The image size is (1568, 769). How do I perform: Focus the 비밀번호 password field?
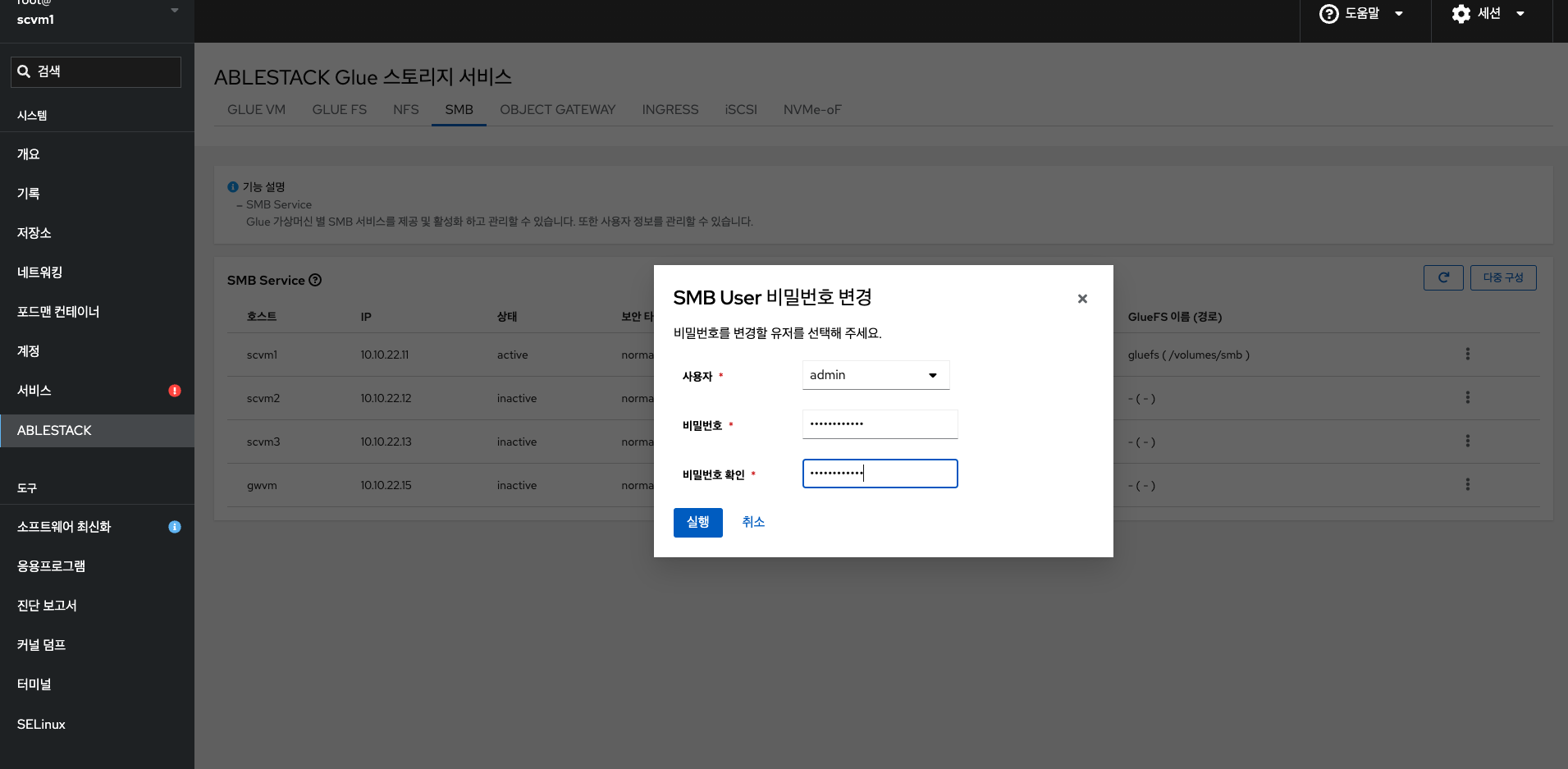tap(880, 424)
